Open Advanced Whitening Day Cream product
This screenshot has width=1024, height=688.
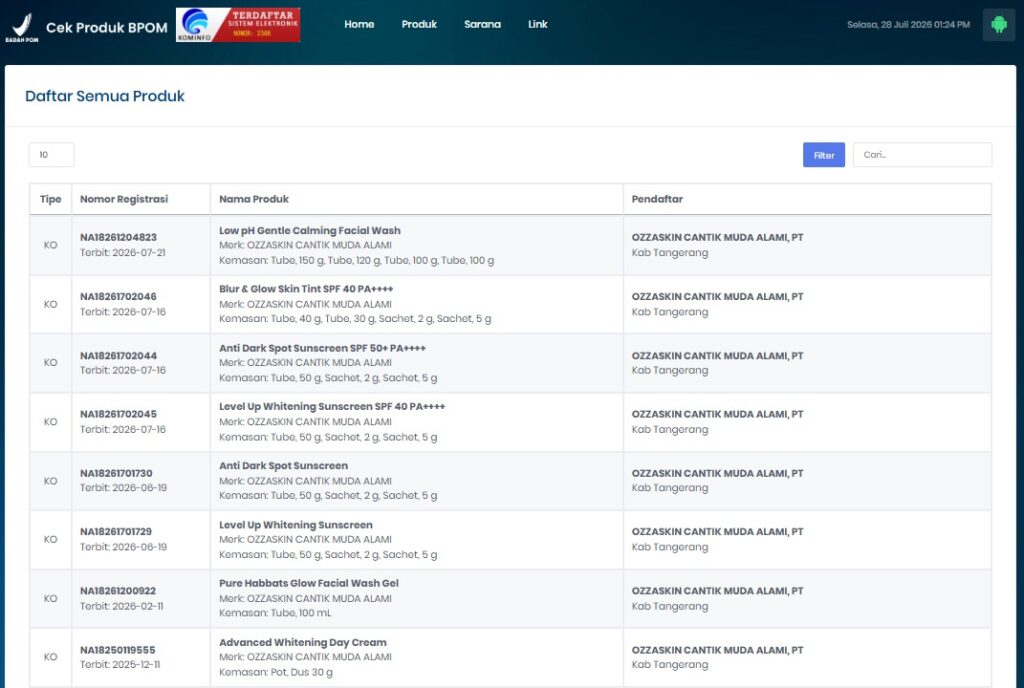[x=303, y=642]
